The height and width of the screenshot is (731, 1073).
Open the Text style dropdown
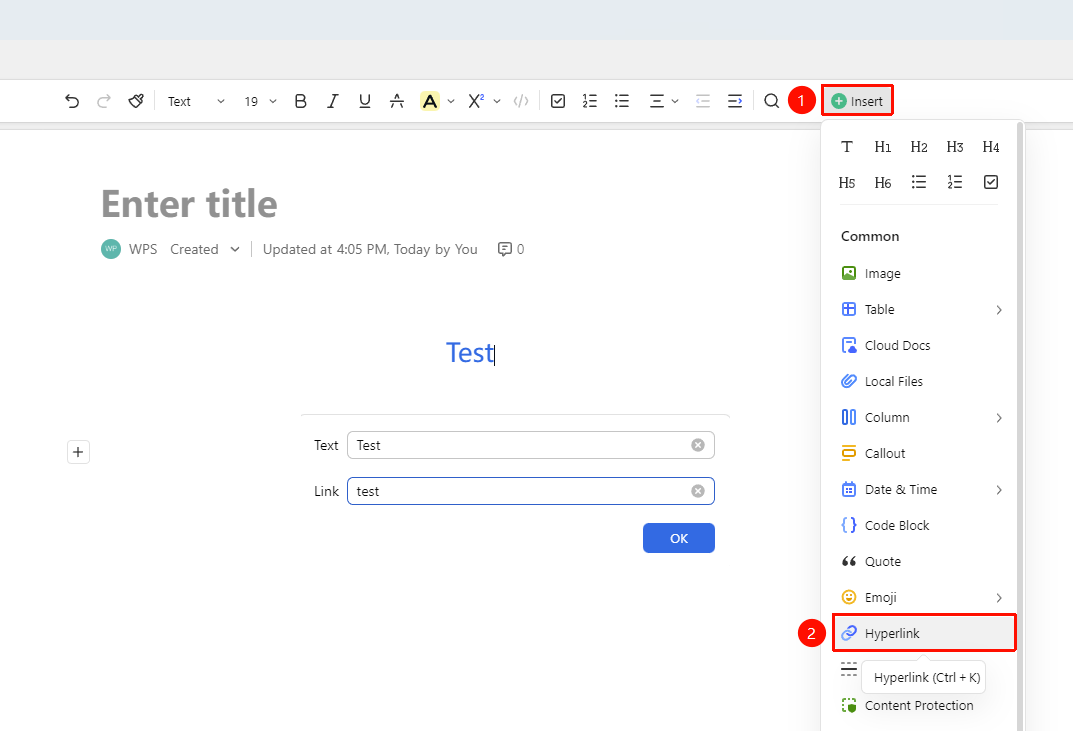coord(196,101)
